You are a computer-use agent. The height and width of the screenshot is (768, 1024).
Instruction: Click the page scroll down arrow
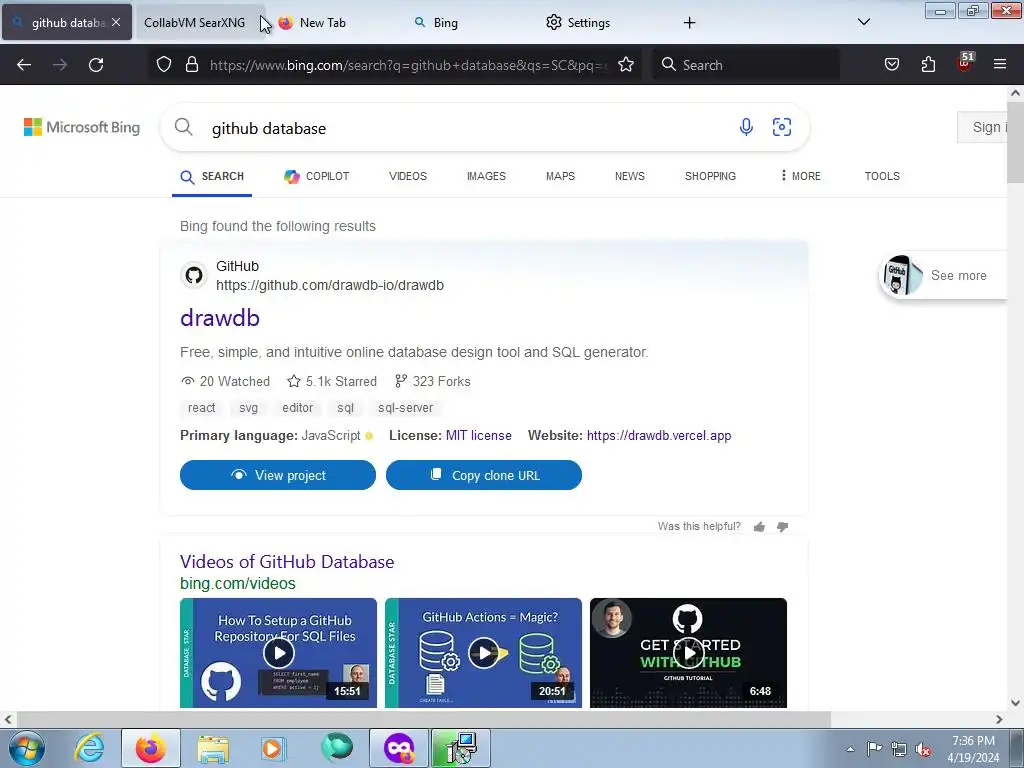click(1015, 703)
